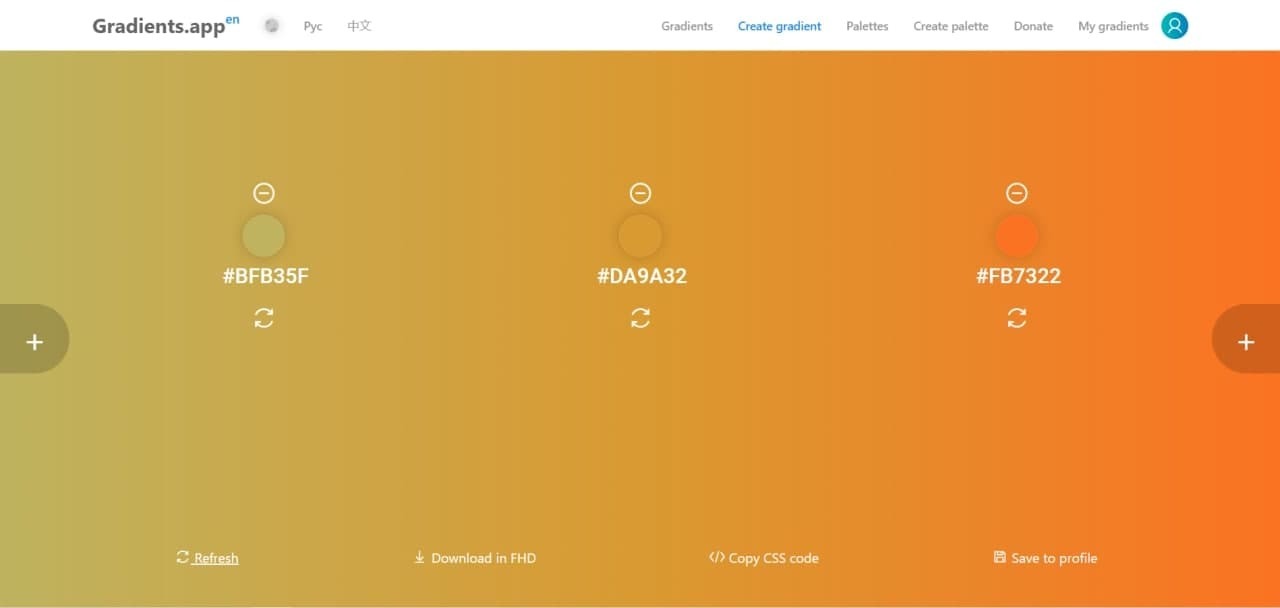Open the Donate page
The image size is (1280, 608).
coord(1033,26)
